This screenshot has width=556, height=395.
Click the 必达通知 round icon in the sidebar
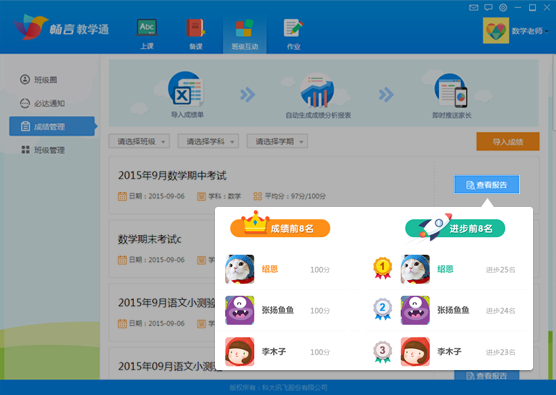(25, 103)
